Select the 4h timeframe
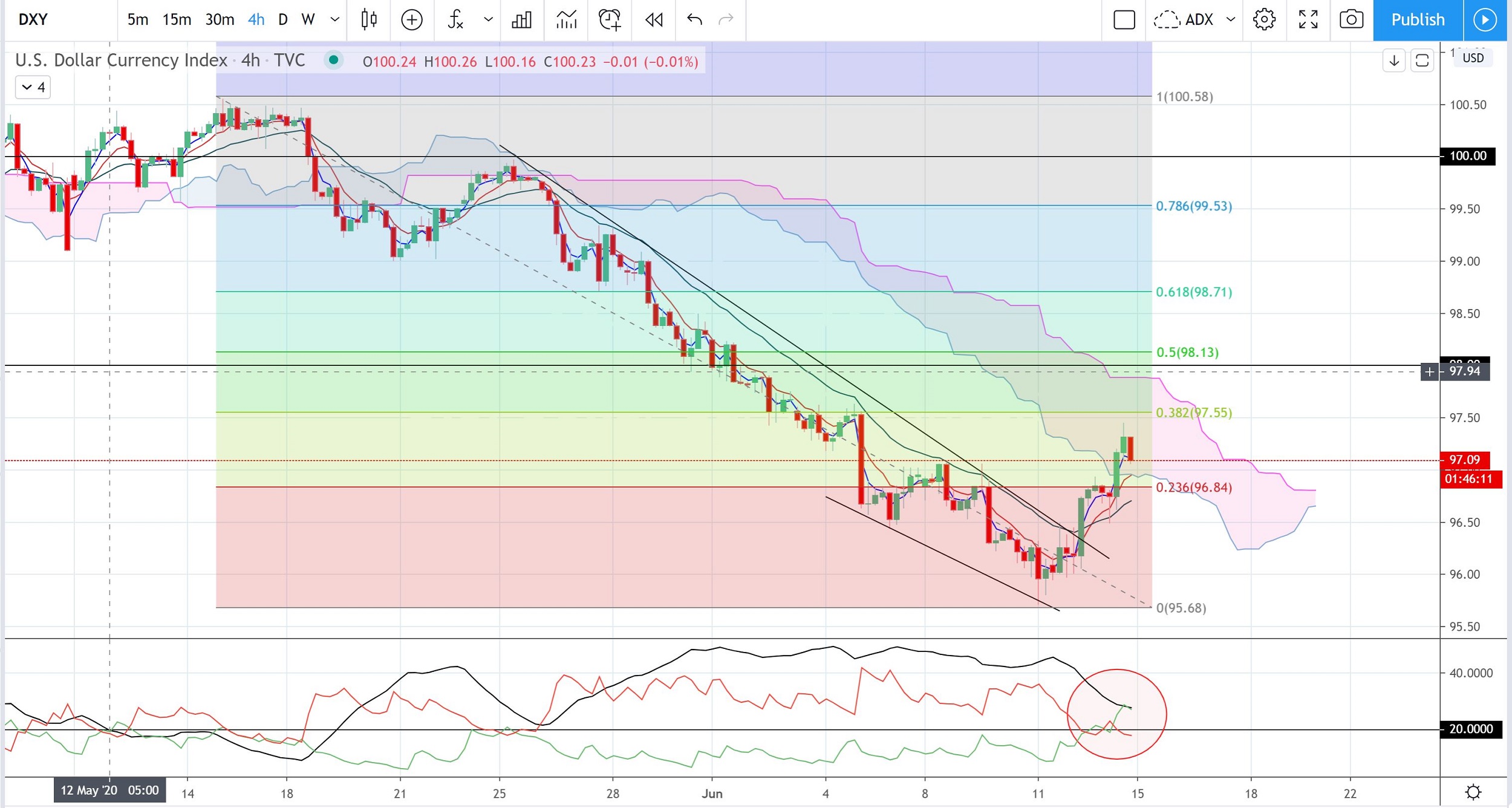Image resolution: width=1512 pixels, height=808 pixels. [x=256, y=20]
